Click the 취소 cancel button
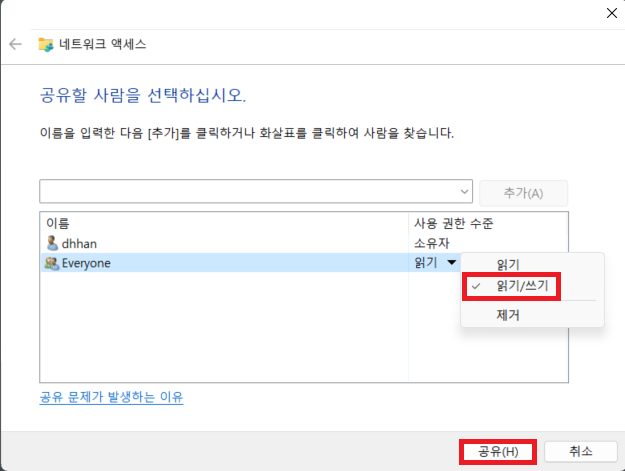 point(581,451)
